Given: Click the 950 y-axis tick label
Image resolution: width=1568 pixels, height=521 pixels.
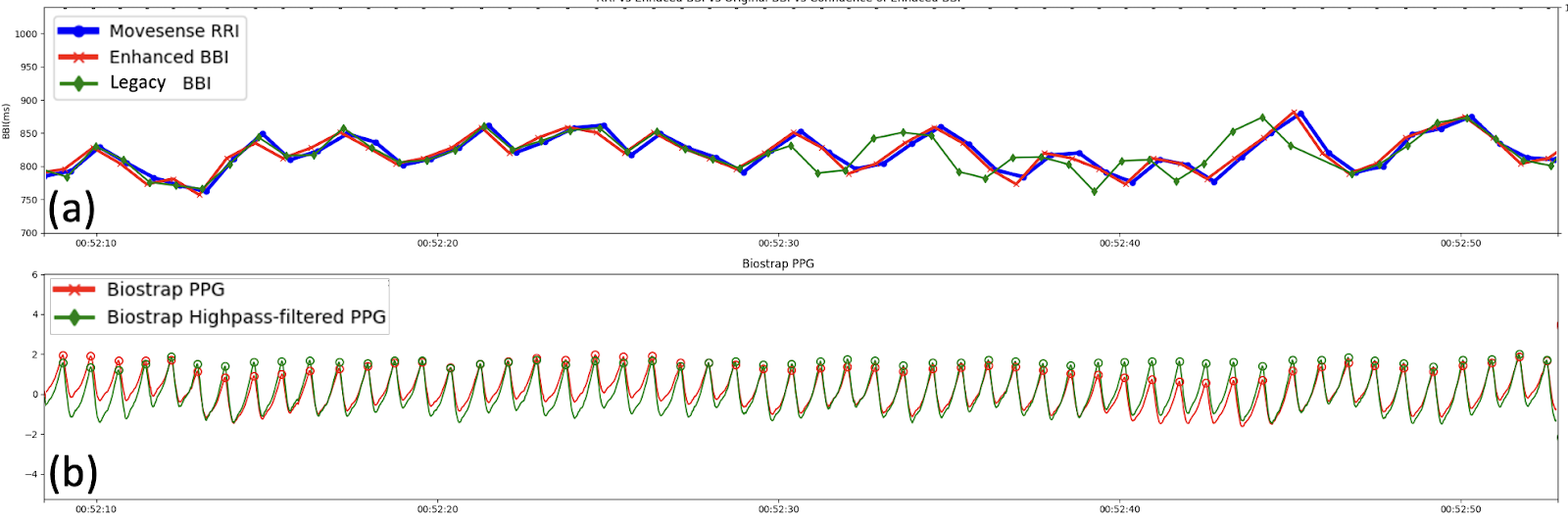Looking at the screenshot, I should coord(28,68).
